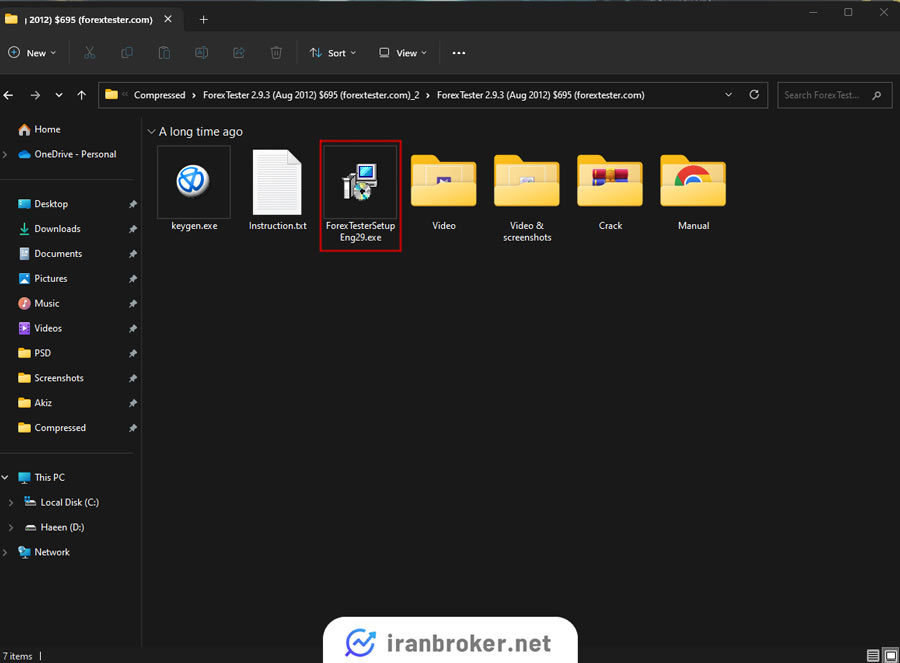Expand Local Disk (C:) tree node
Viewport: 900px width, 663px height.
(x=11, y=502)
